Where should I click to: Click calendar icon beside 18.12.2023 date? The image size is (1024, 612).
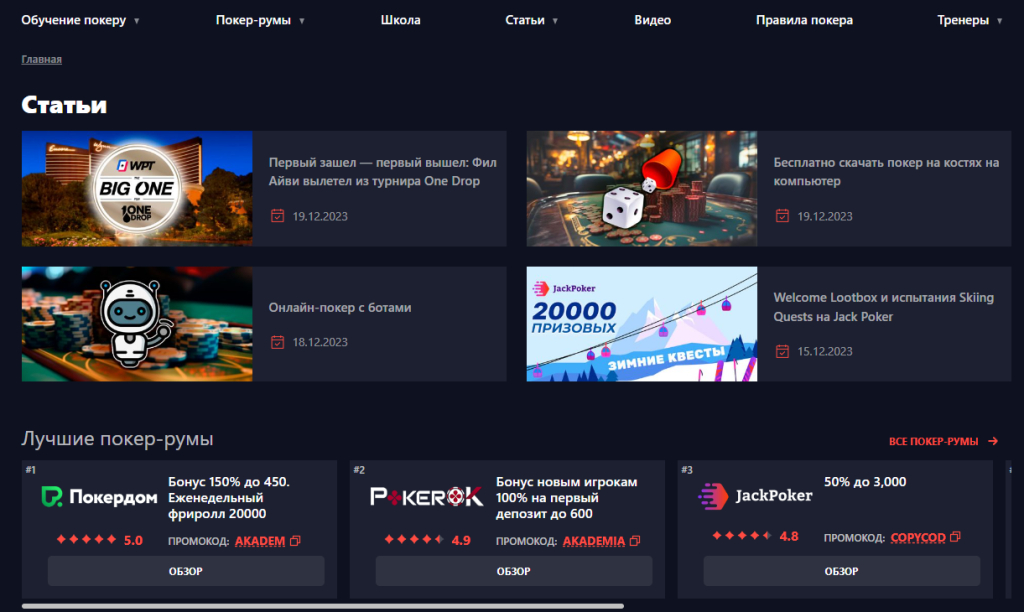pyautogui.click(x=278, y=342)
